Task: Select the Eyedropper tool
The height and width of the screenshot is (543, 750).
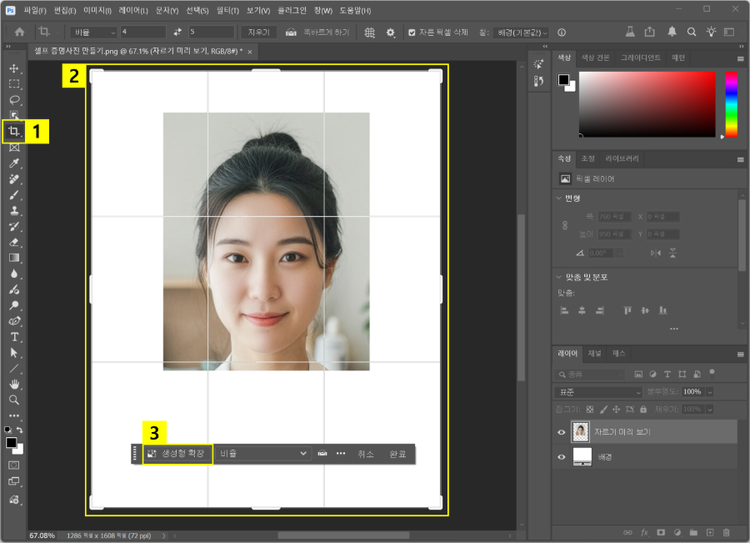Action: [x=14, y=163]
